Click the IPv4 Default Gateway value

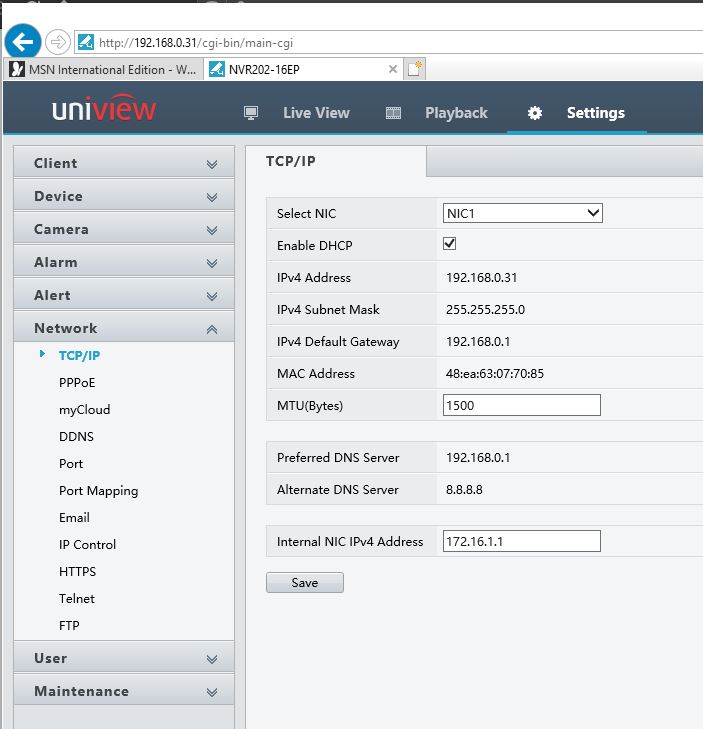point(478,342)
